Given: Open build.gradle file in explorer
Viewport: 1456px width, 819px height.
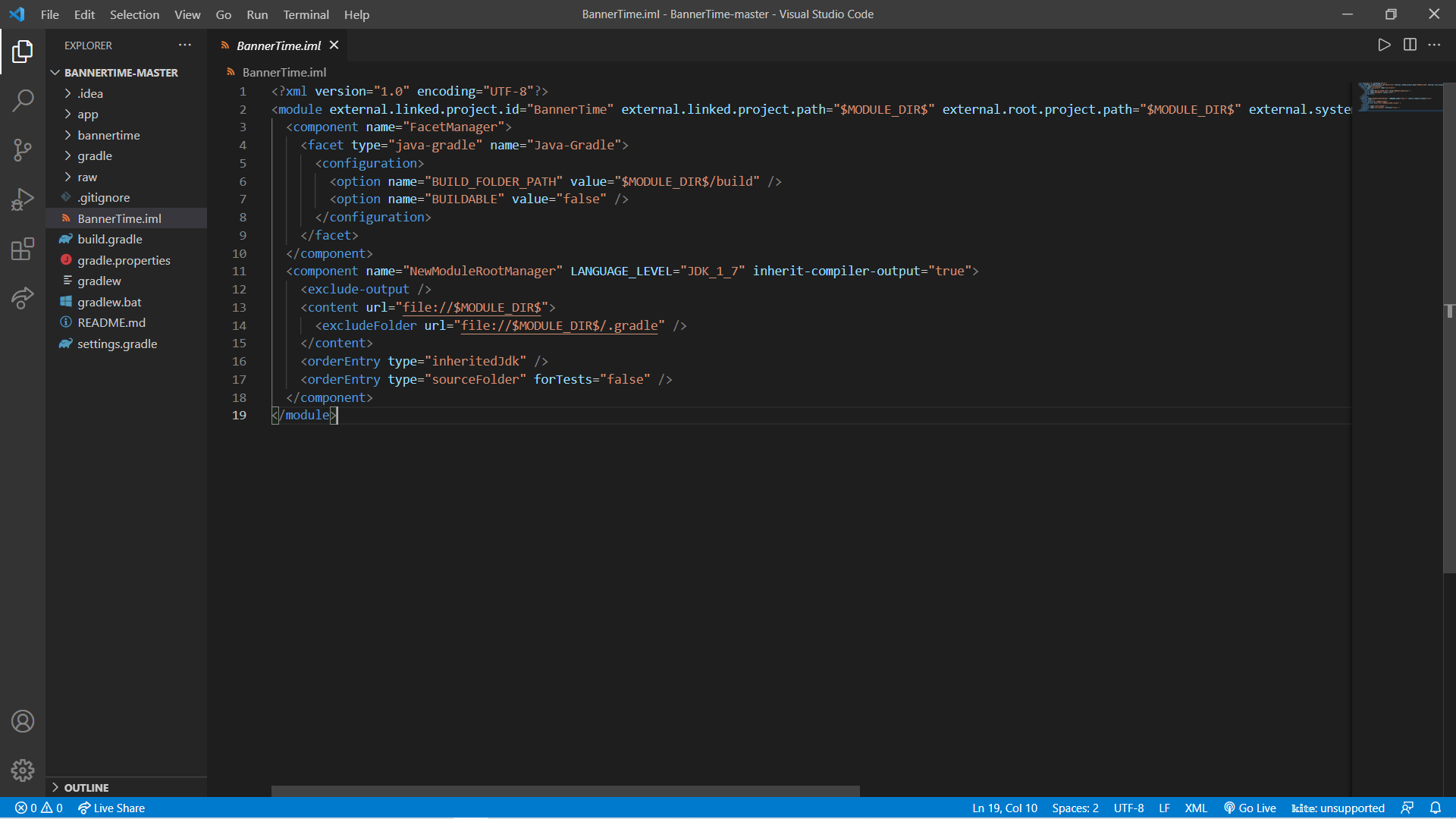Looking at the screenshot, I should click(110, 240).
